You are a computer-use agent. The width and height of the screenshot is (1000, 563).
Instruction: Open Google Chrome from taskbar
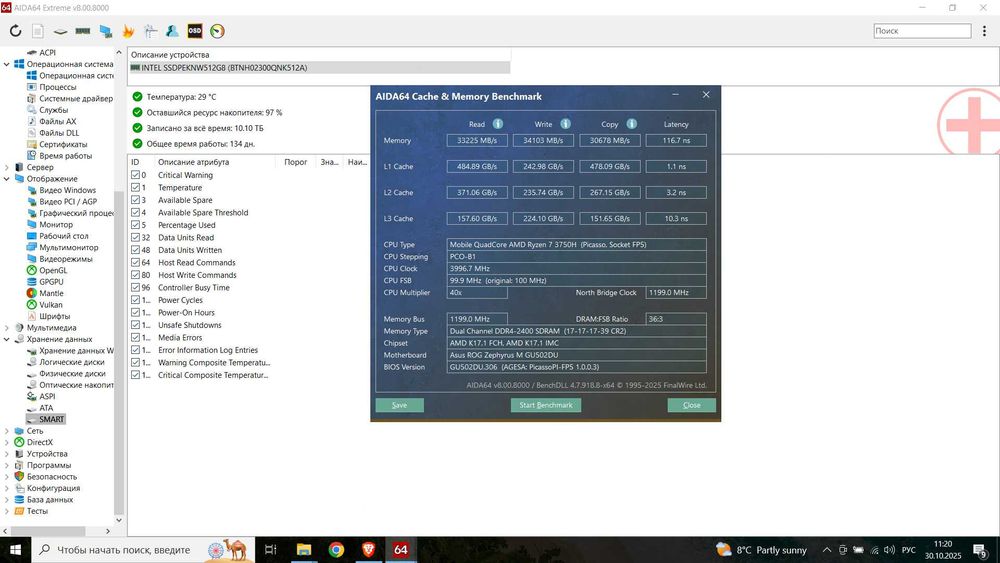pyautogui.click(x=336, y=550)
